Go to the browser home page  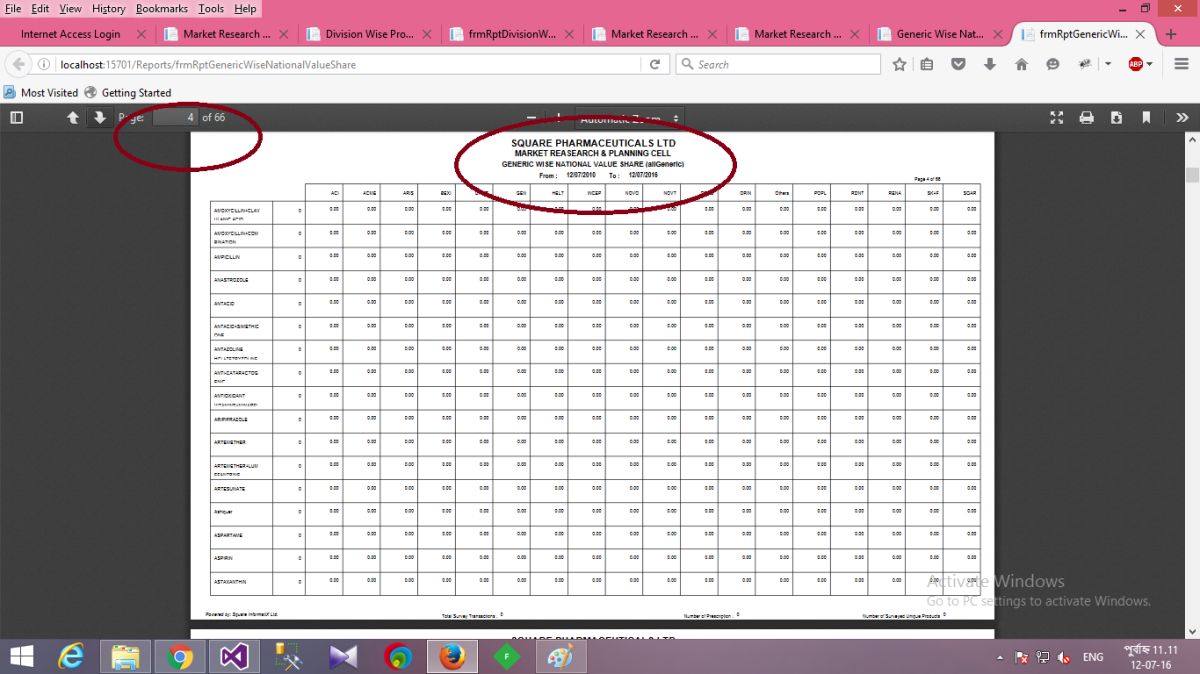point(1021,64)
